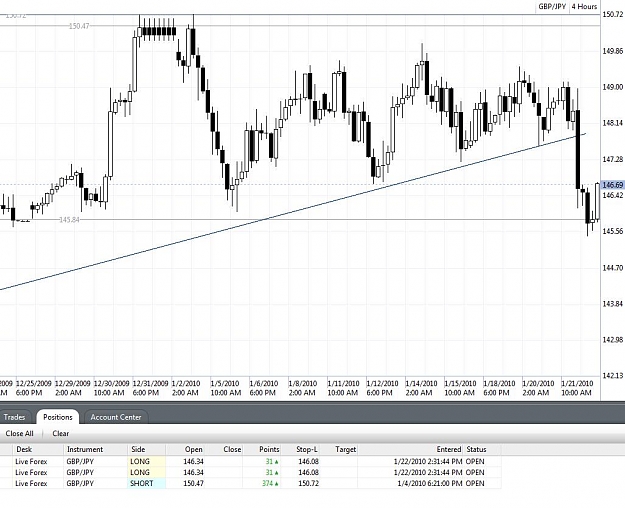Screen dimensions: 625x508
Task: Click the 142.13 price axis label
Action: (x=613, y=376)
